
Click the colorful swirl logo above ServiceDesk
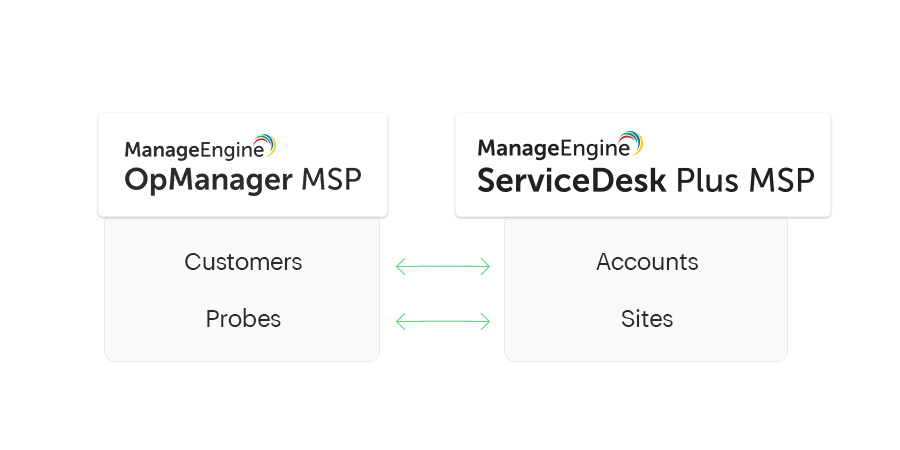(631, 143)
